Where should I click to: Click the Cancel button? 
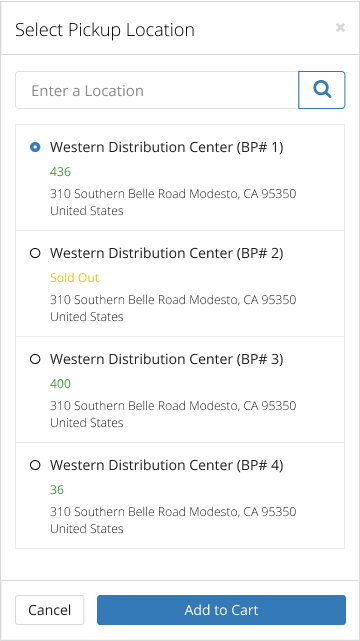pos(49,610)
